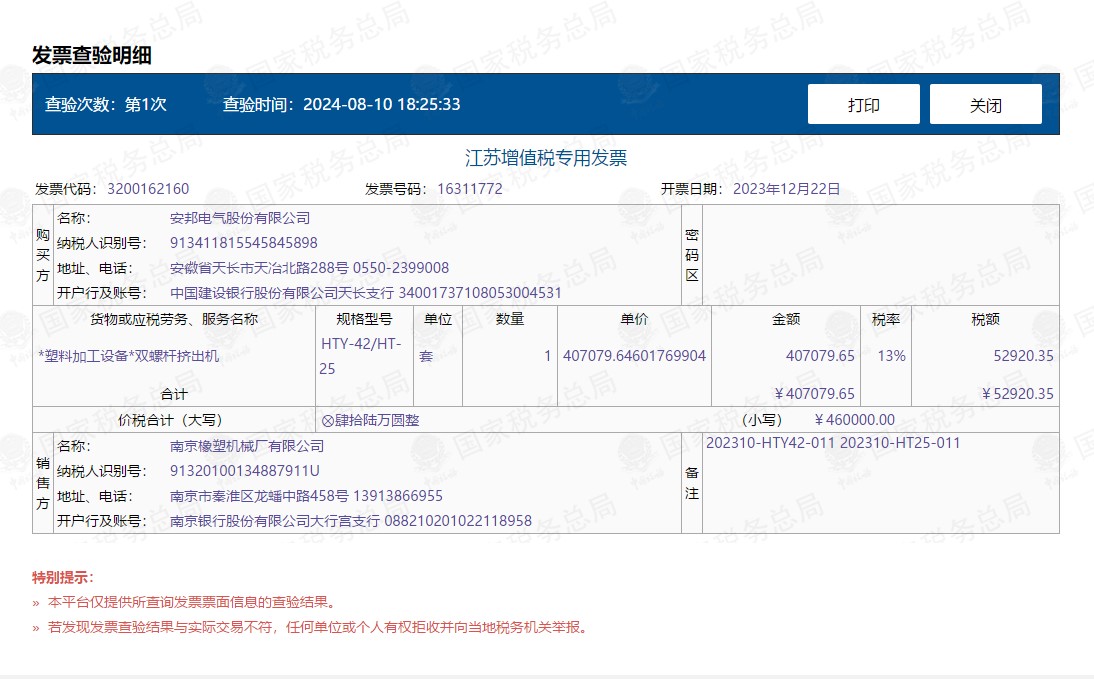Click the 单价 column header
This screenshot has width=1094, height=679.
pos(634,319)
